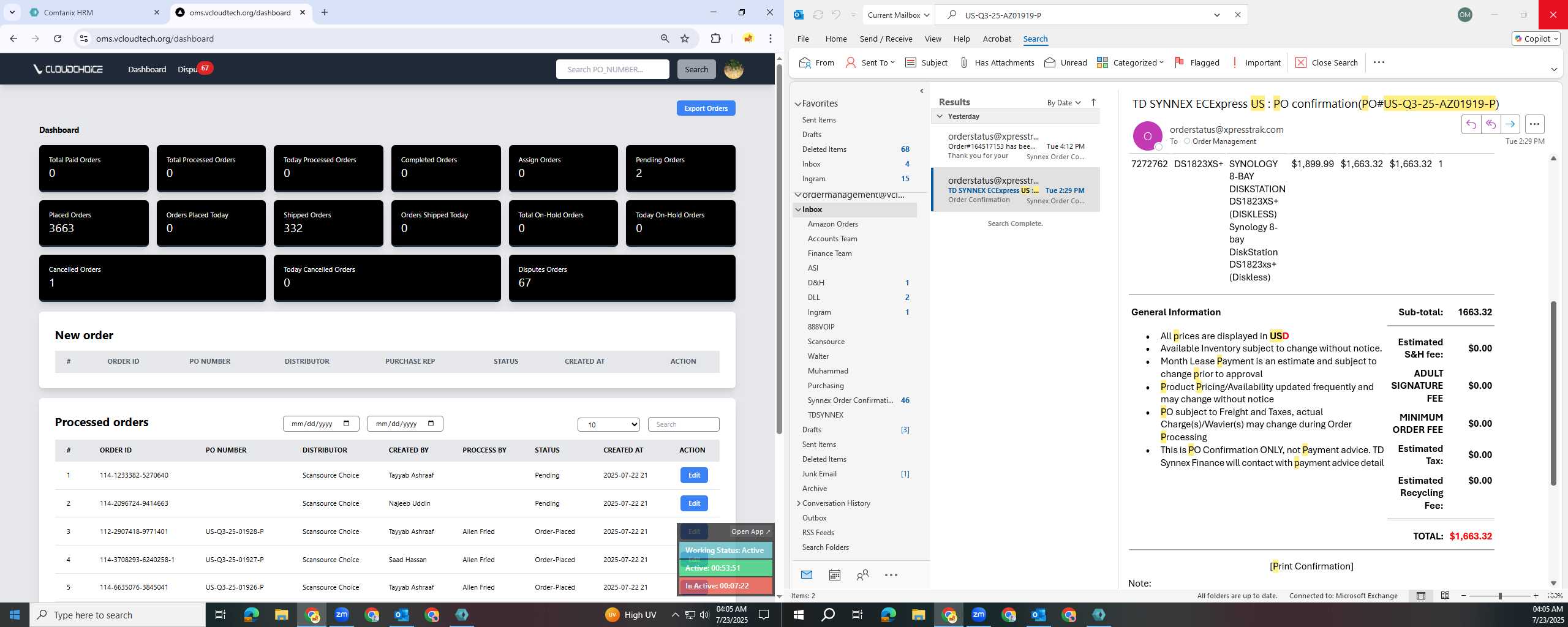Clear the Outlook search box with X
Viewport: 1568px width, 627px height.
[x=1237, y=15]
